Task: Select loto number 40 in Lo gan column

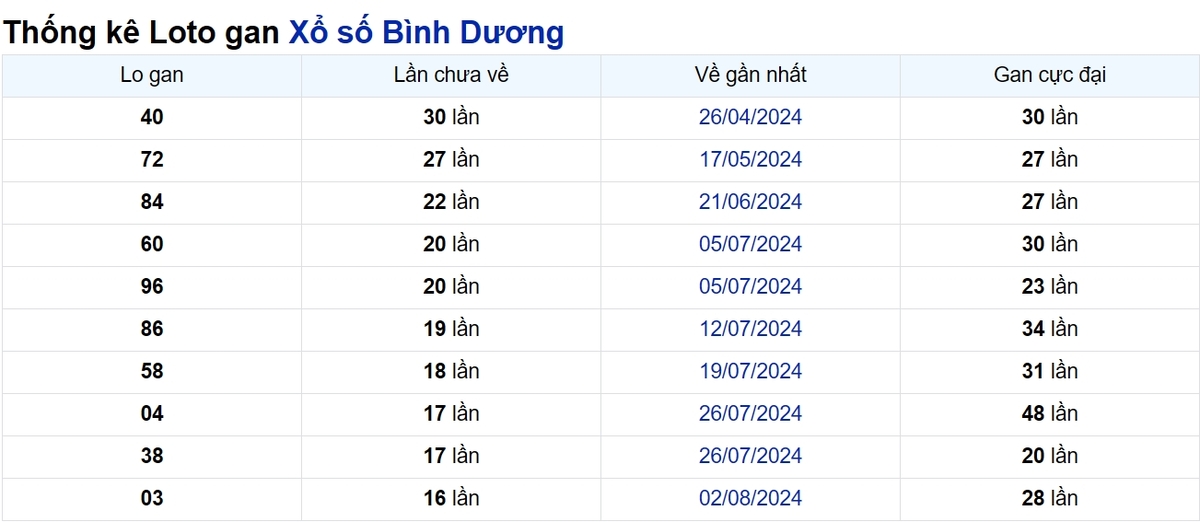Action: (x=152, y=117)
